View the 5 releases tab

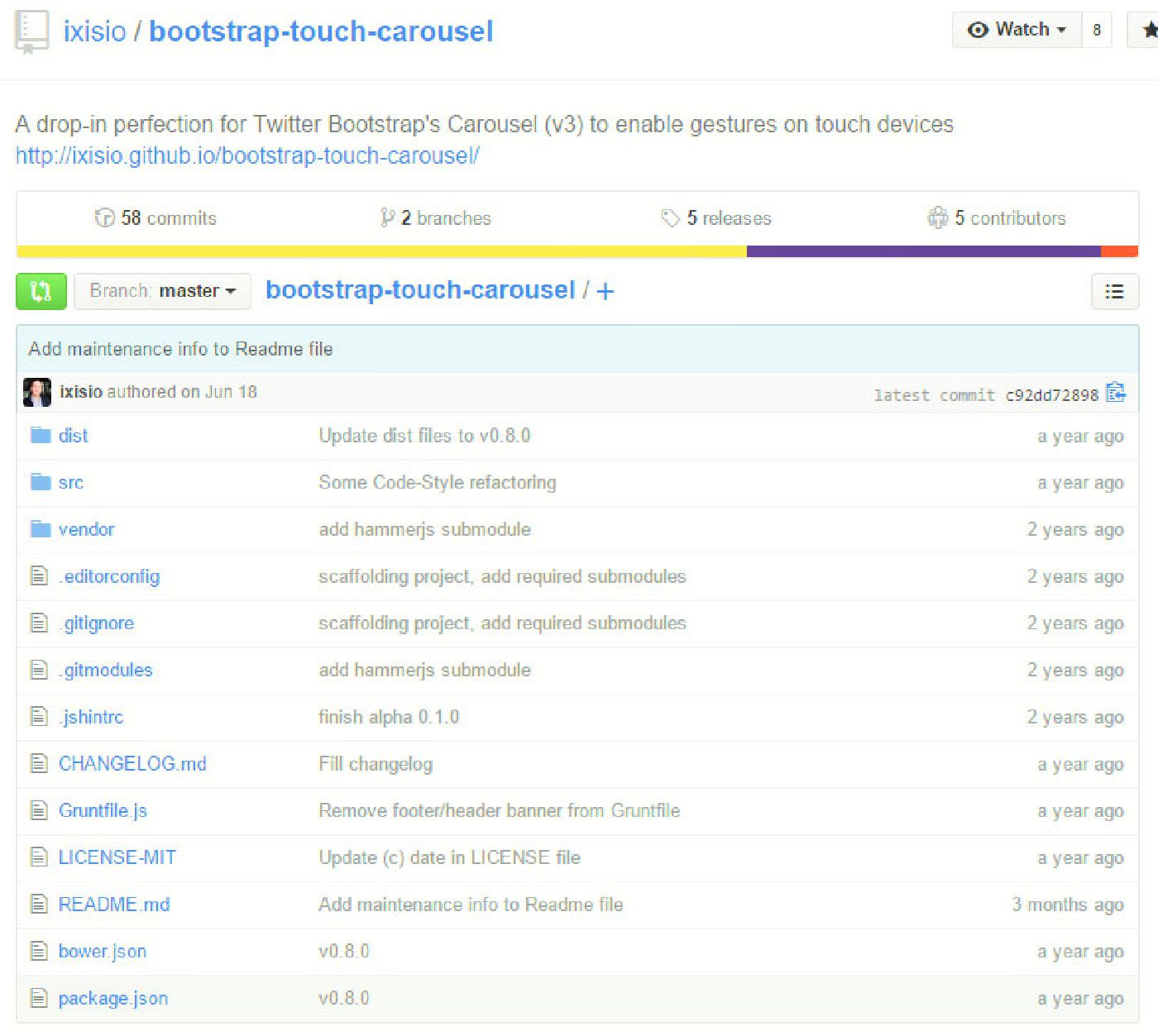pyautogui.click(x=716, y=218)
